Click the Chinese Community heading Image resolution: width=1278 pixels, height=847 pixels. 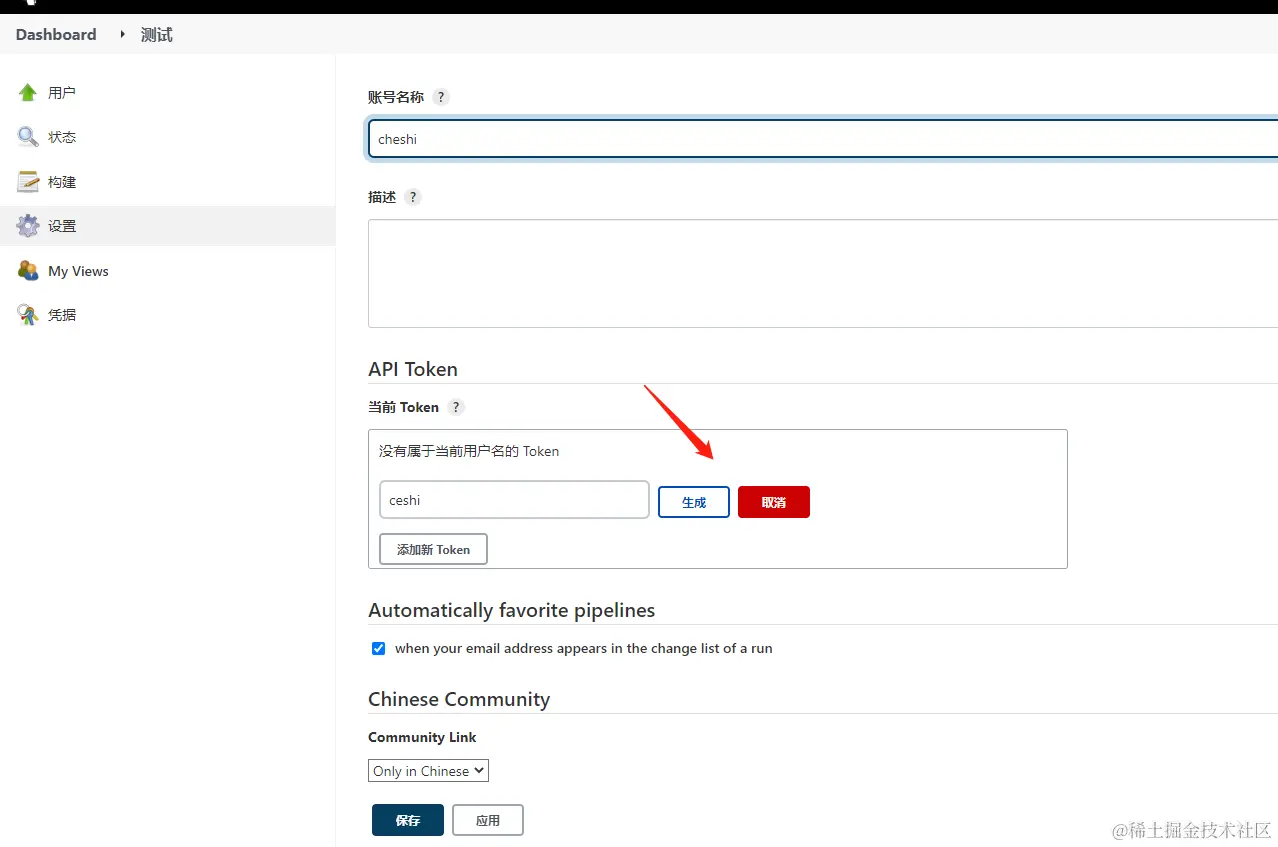pyautogui.click(x=459, y=699)
